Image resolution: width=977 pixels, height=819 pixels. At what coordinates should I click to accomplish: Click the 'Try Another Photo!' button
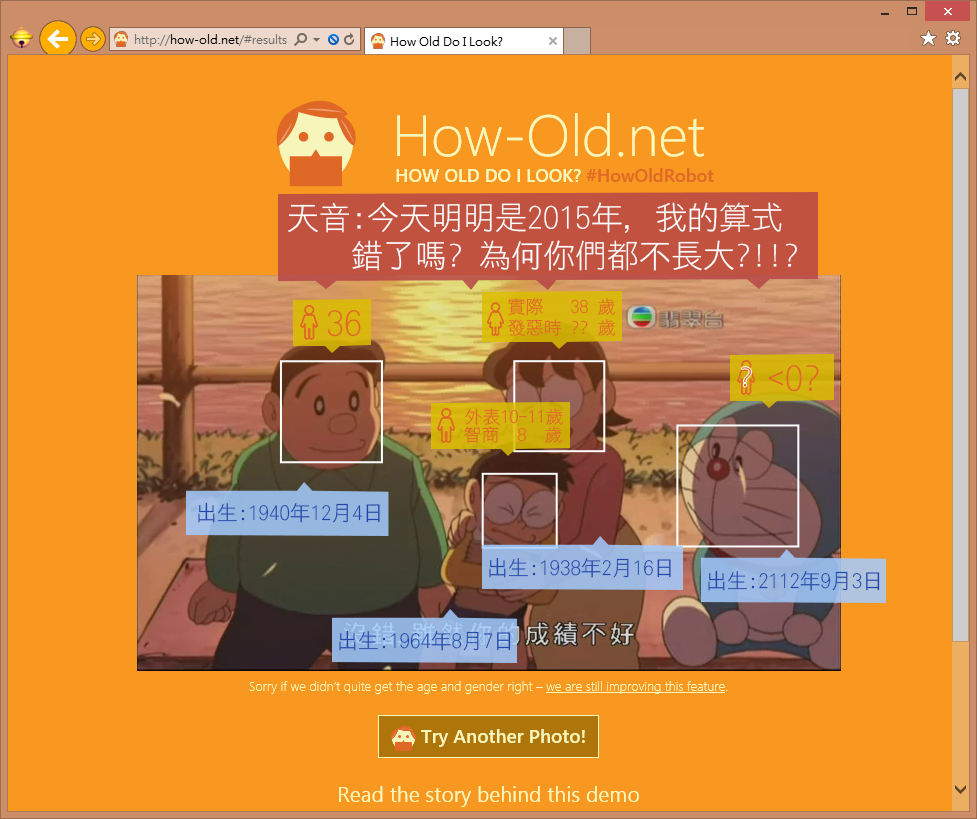point(488,737)
